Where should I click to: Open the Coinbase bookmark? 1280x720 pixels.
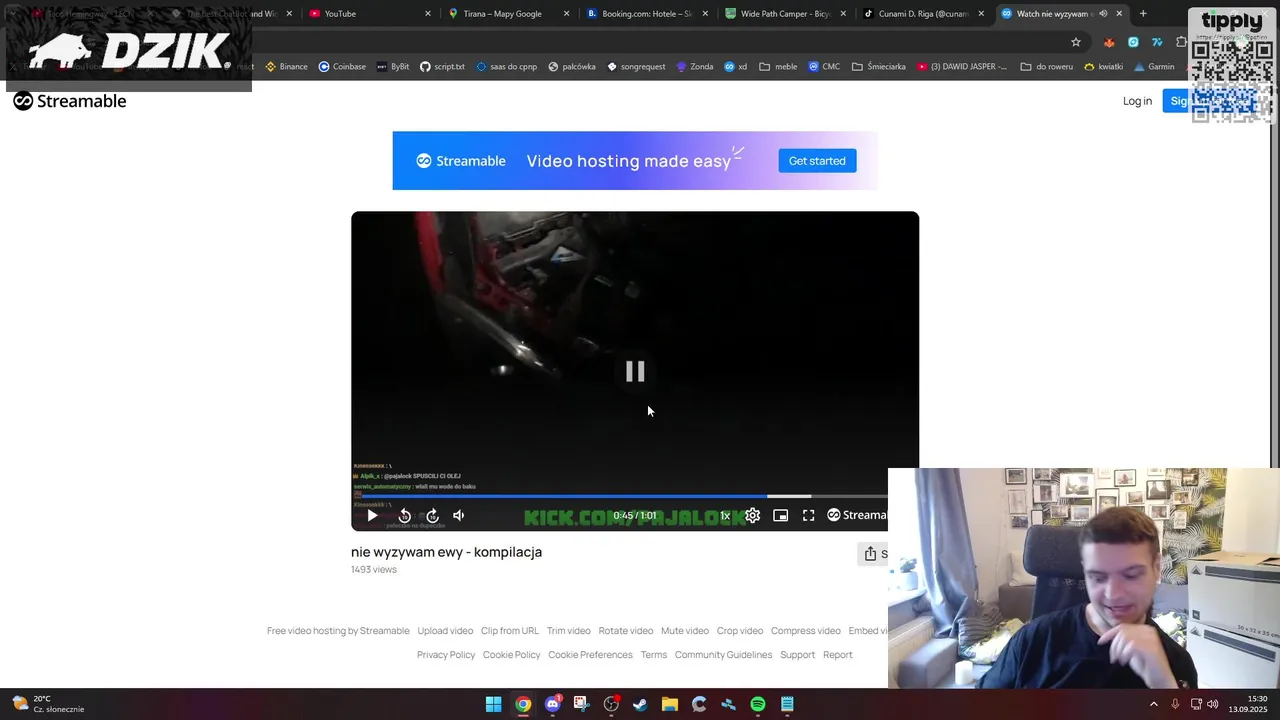coord(342,67)
